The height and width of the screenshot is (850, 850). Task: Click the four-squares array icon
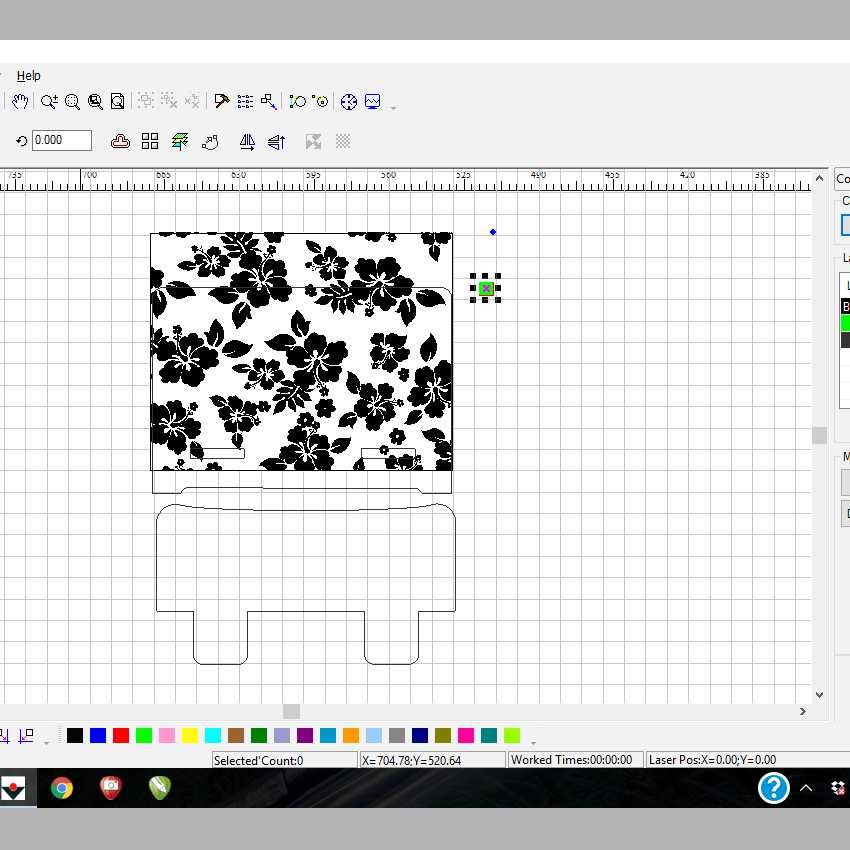pos(150,141)
